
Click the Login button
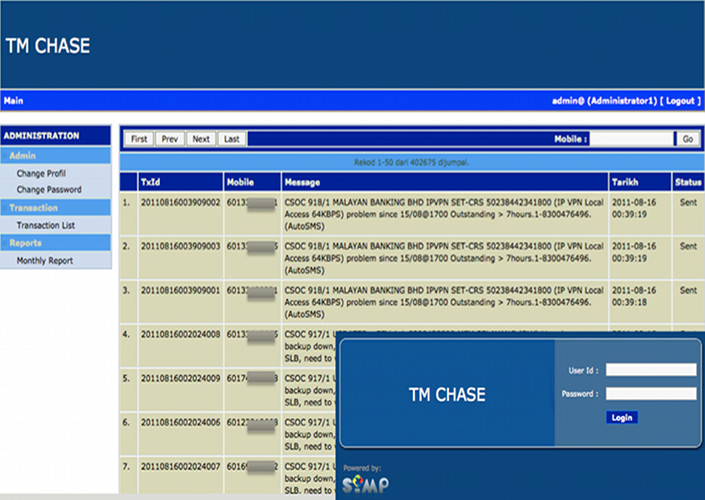622,418
